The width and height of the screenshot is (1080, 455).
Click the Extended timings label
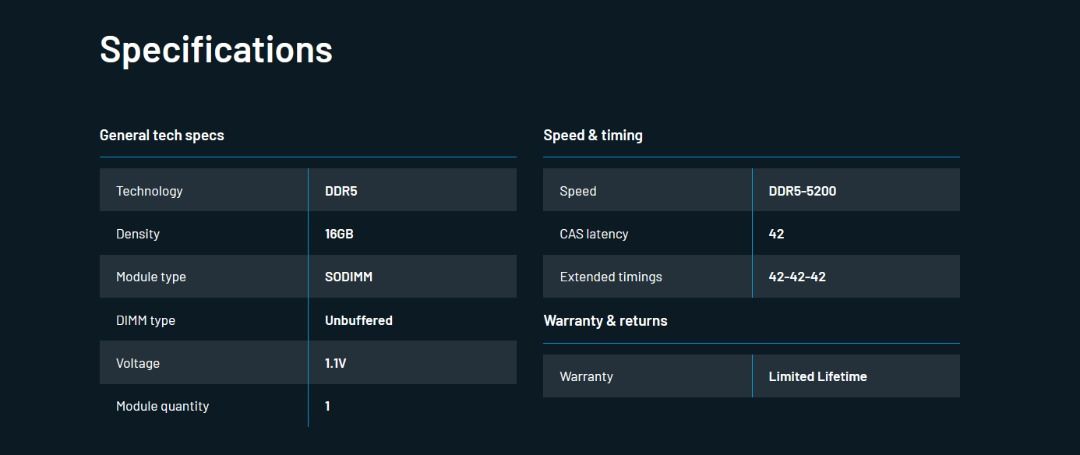point(611,277)
